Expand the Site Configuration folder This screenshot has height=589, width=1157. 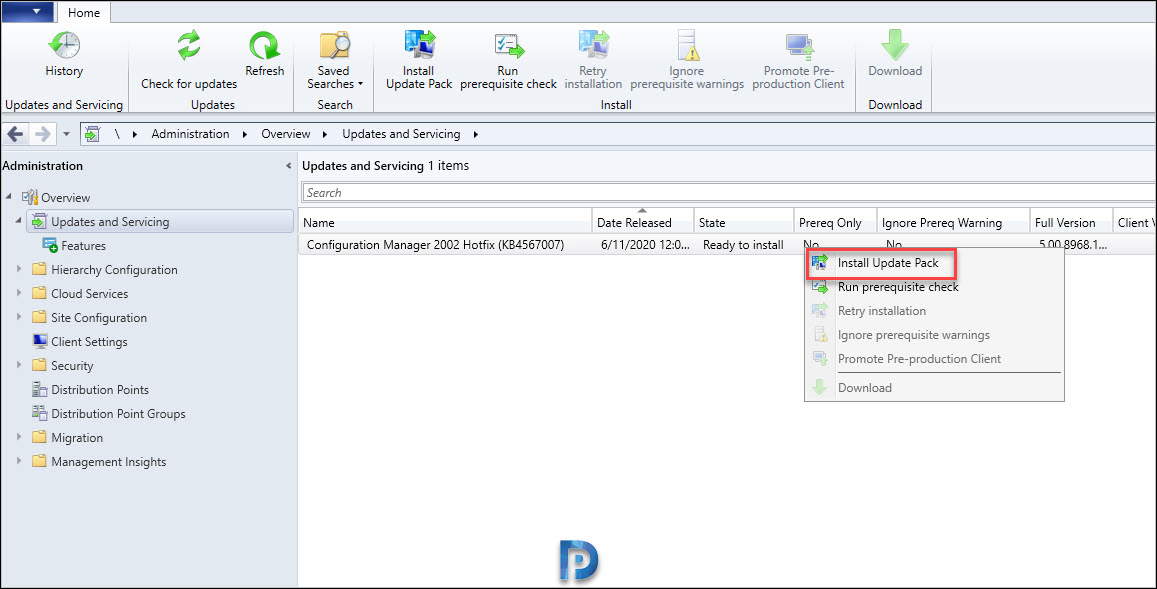click(19, 317)
